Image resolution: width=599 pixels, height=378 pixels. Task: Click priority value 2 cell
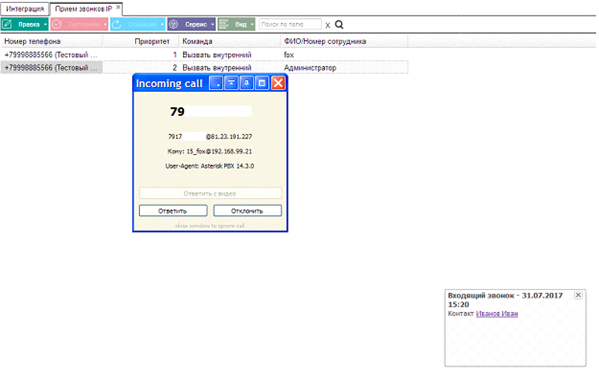[175, 68]
